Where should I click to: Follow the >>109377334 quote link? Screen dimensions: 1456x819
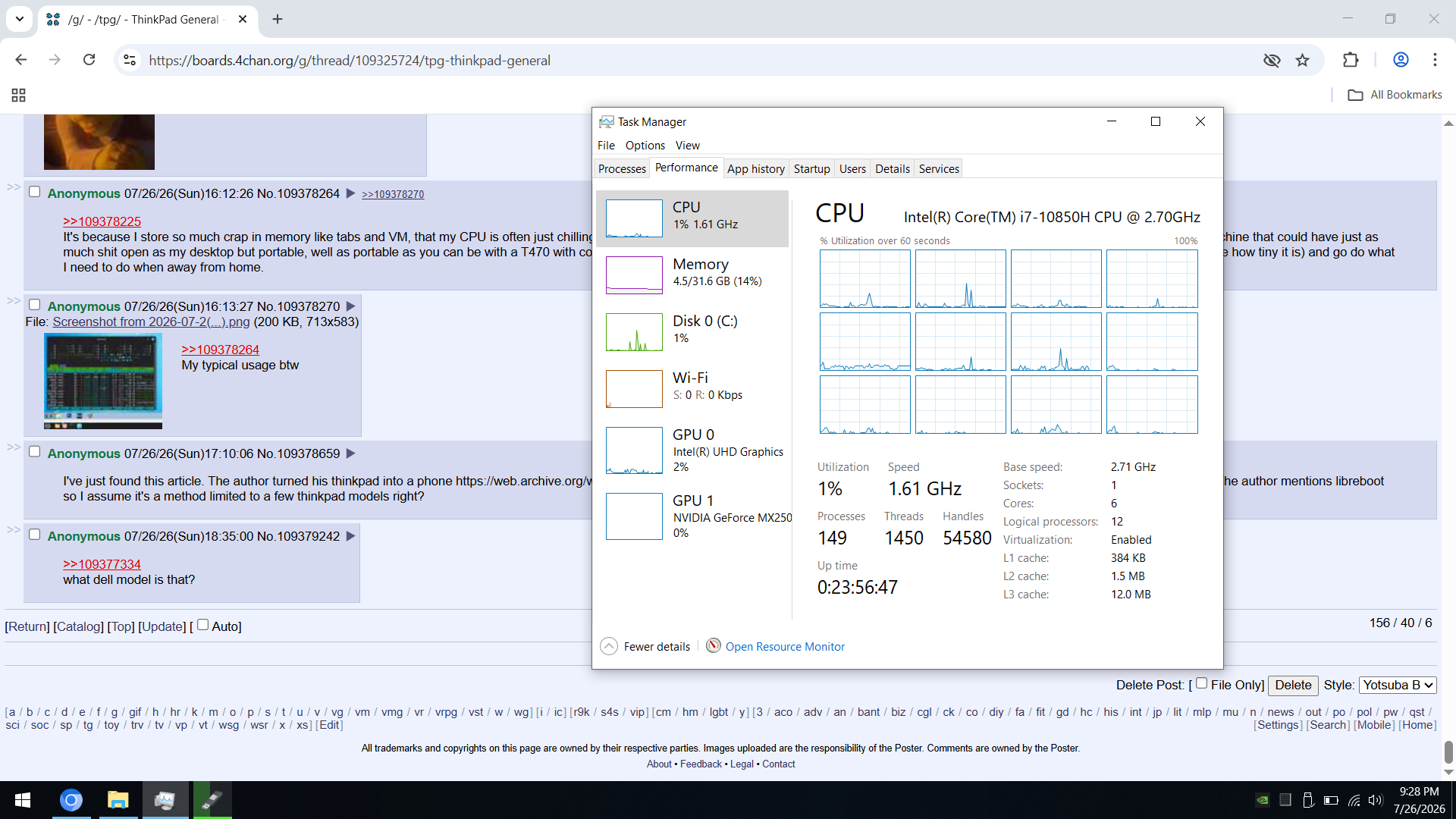coord(102,564)
